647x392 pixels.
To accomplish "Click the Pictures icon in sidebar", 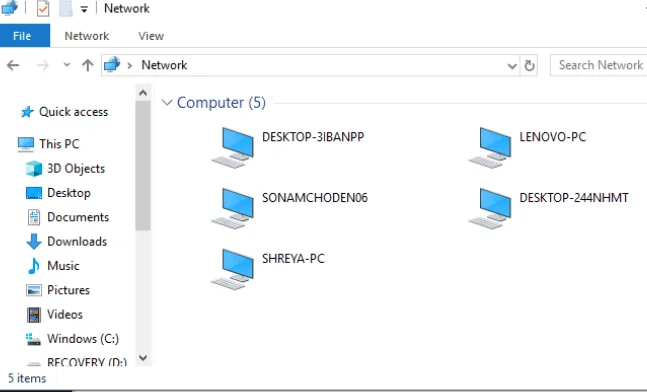I will pyautogui.click(x=34, y=290).
